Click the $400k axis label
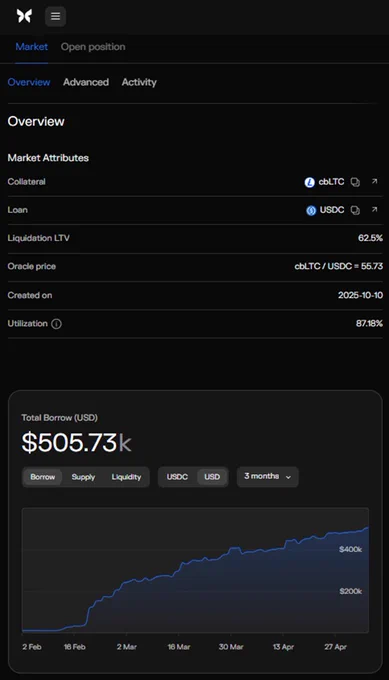 coord(350,549)
